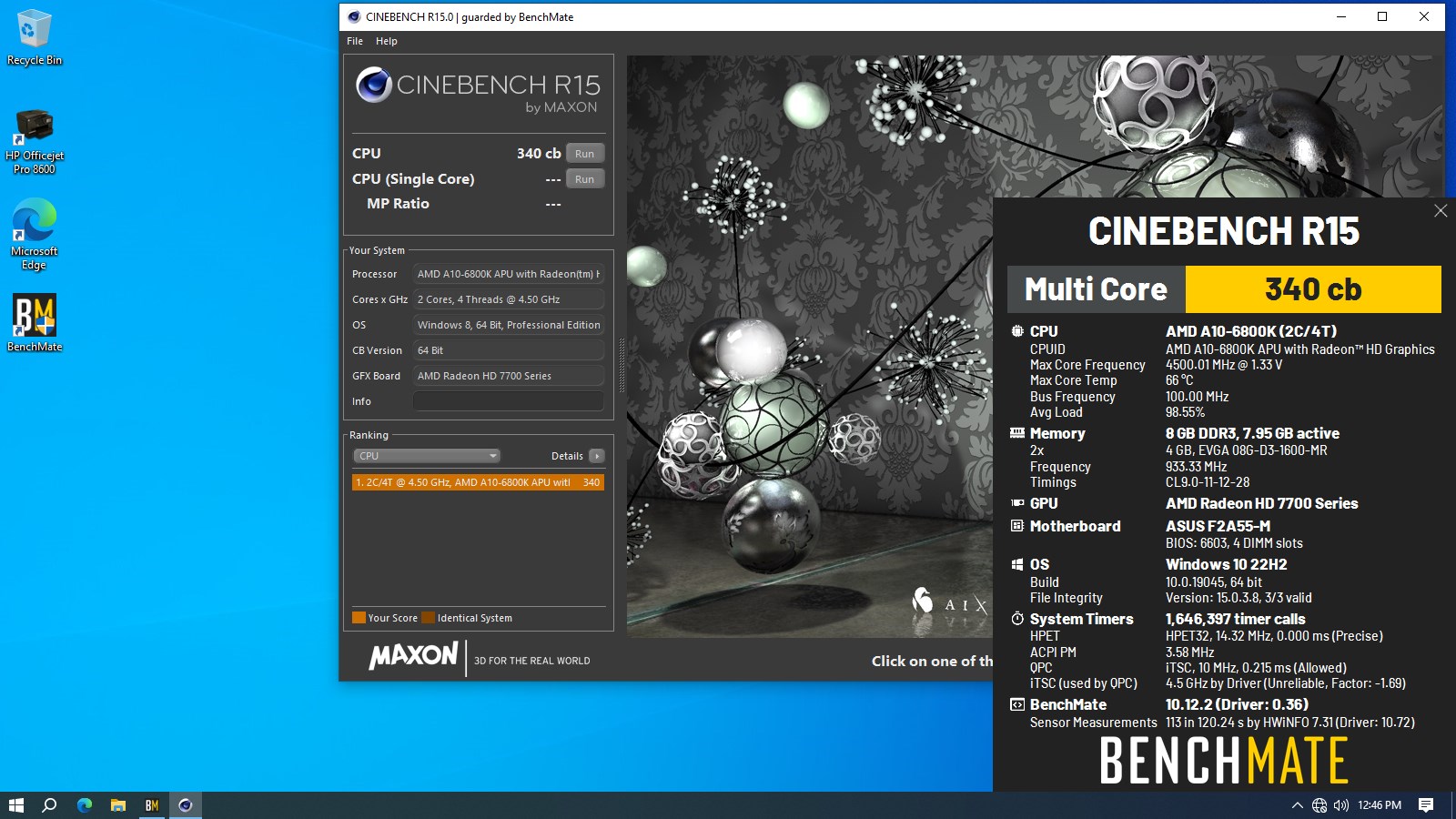Click the Cores x GHz field value
The width and height of the screenshot is (1456, 819).
[509, 299]
